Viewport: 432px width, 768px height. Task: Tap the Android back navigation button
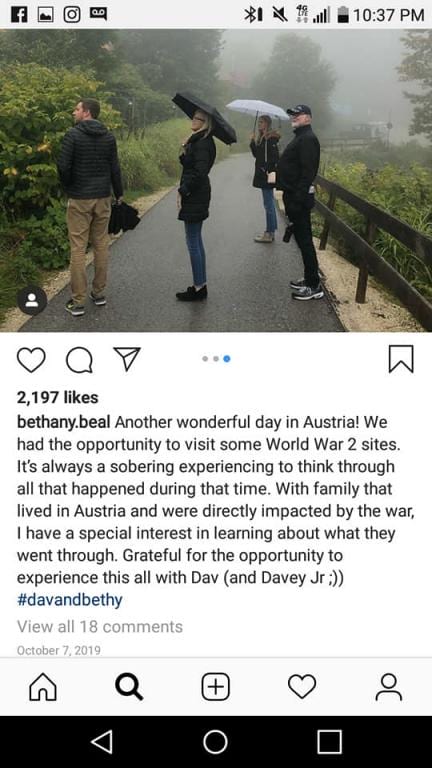tap(102, 742)
